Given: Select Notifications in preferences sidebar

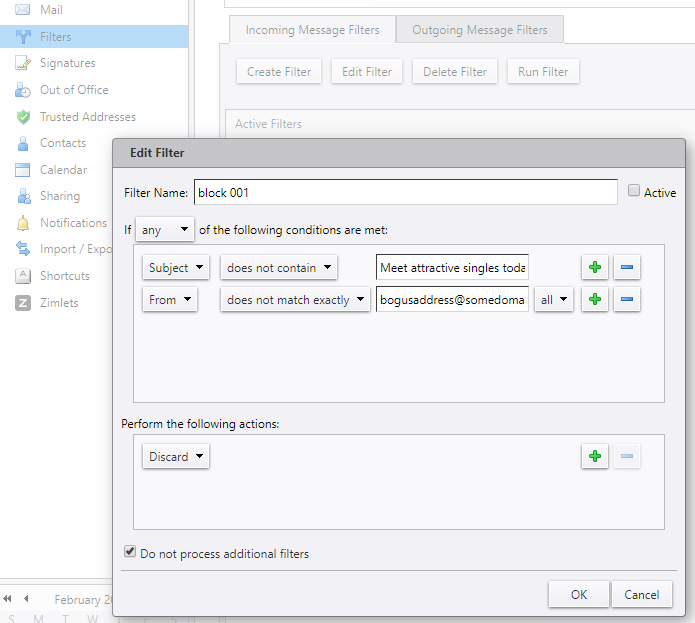Looking at the screenshot, I should (x=74, y=223).
